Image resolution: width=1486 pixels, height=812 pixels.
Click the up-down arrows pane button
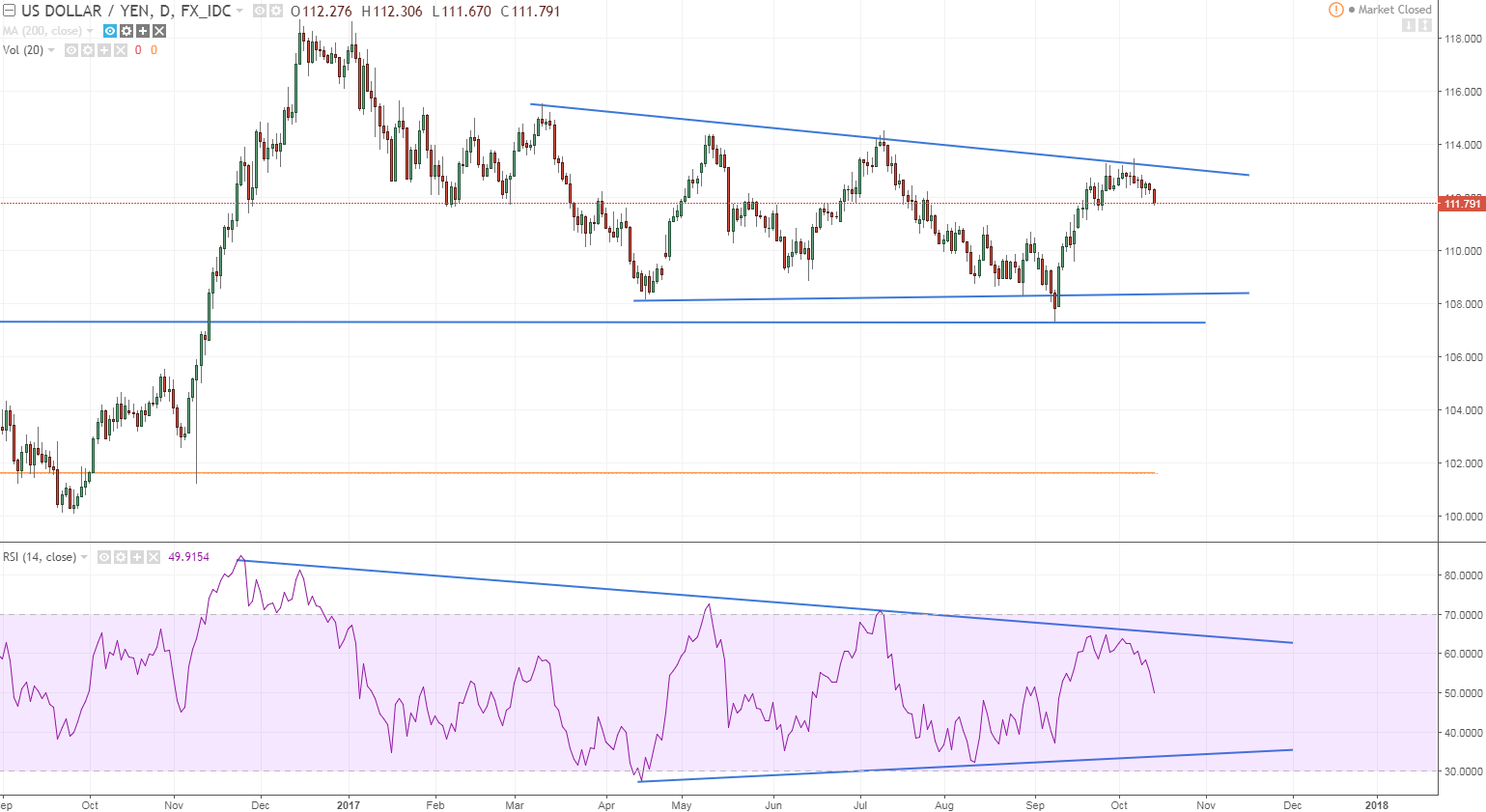1425,25
